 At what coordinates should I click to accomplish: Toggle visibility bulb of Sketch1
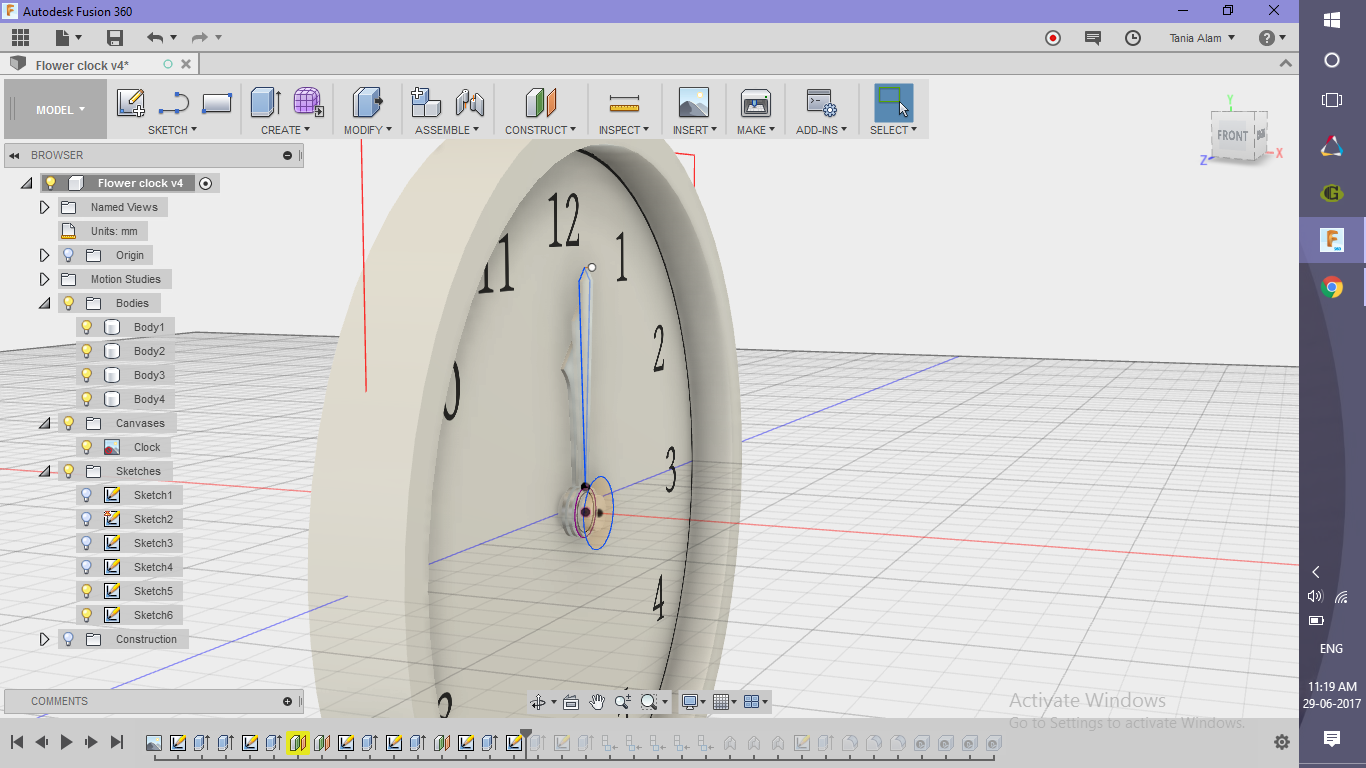(87, 495)
